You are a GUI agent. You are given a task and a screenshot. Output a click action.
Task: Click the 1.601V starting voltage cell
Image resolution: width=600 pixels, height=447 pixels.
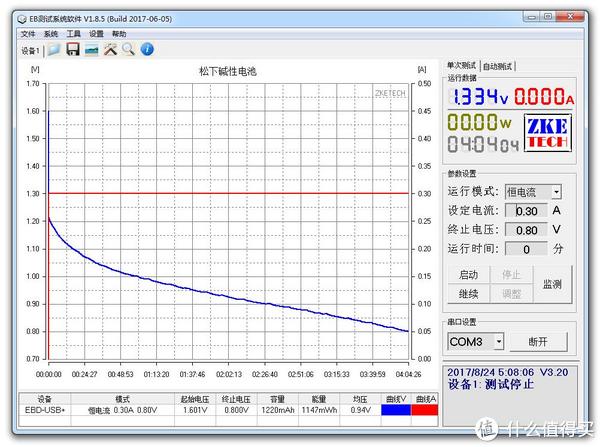(x=195, y=410)
